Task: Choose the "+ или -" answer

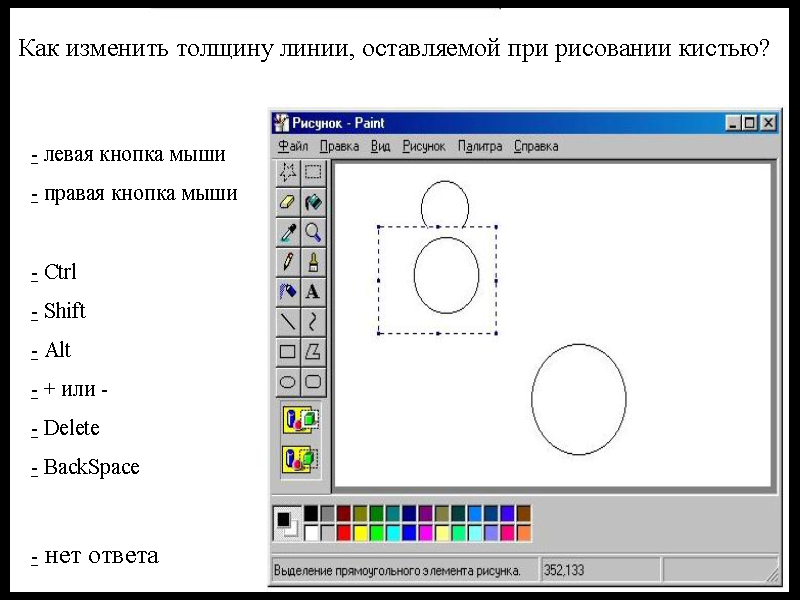Action: (x=69, y=389)
